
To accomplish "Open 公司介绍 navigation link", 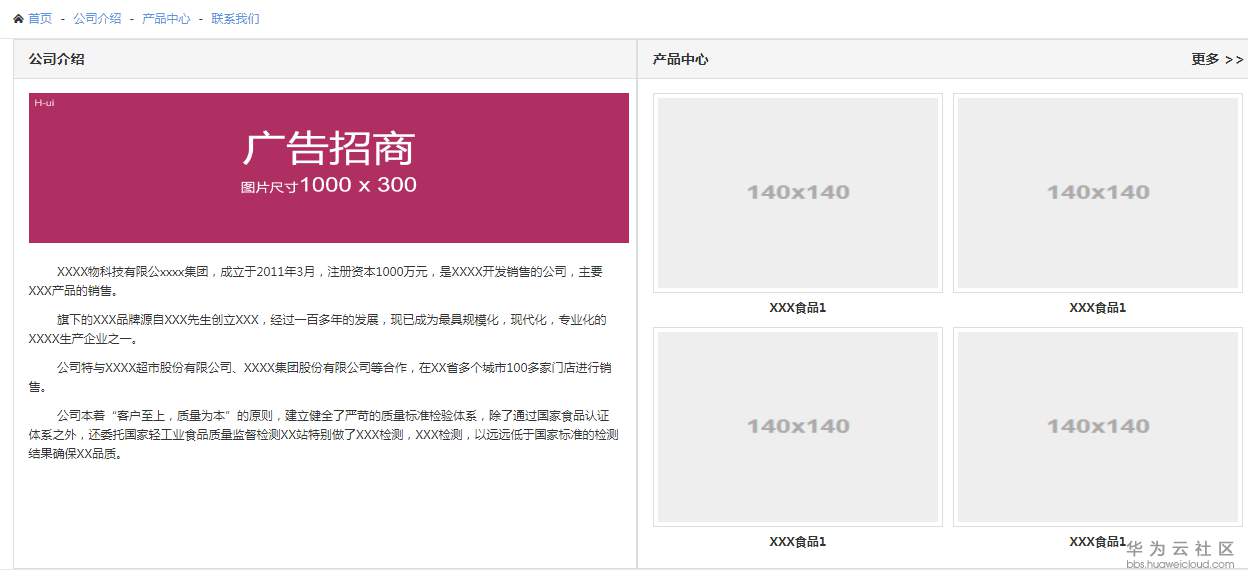I will (97, 19).
